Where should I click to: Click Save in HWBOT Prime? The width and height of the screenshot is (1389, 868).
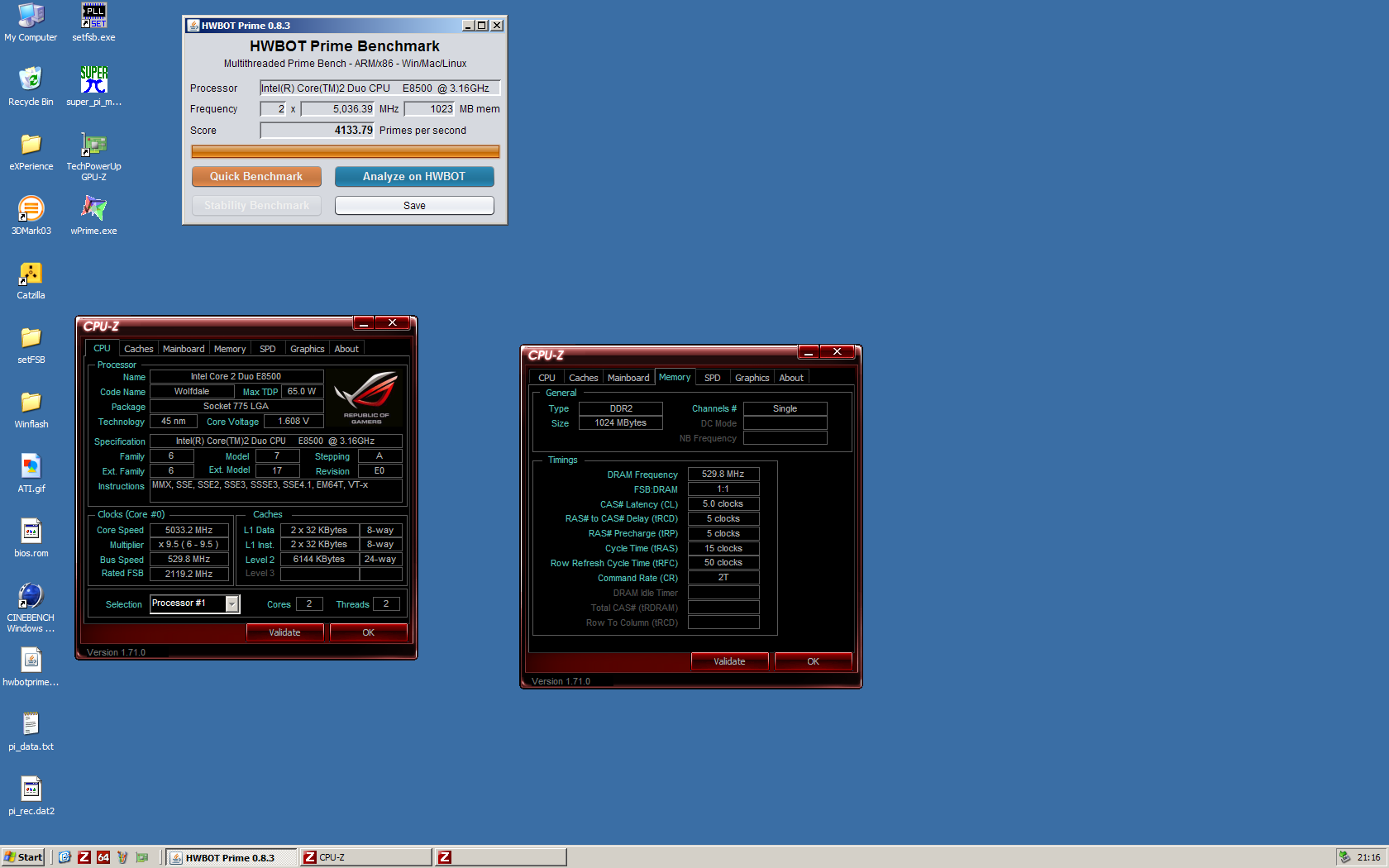tap(414, 206)
